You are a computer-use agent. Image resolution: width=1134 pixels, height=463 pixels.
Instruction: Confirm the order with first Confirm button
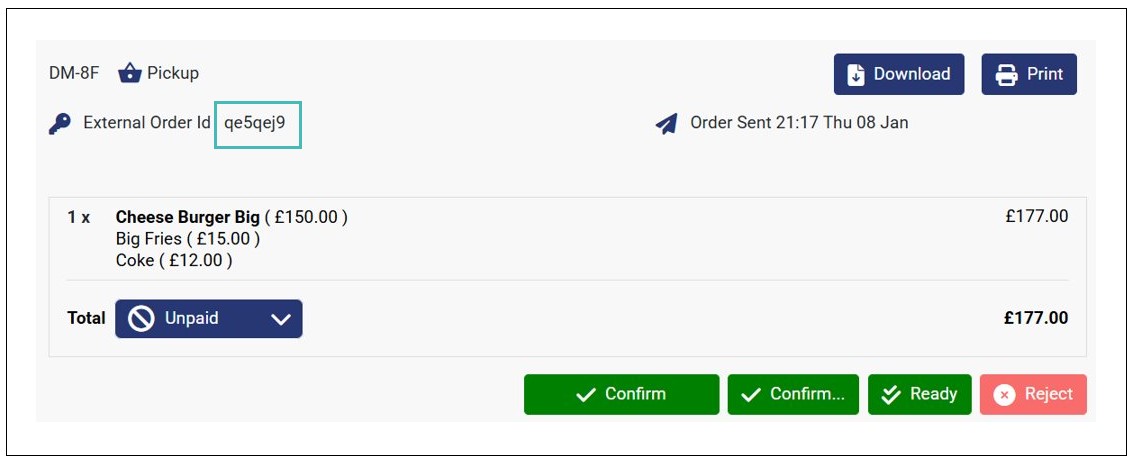[621, 394]
